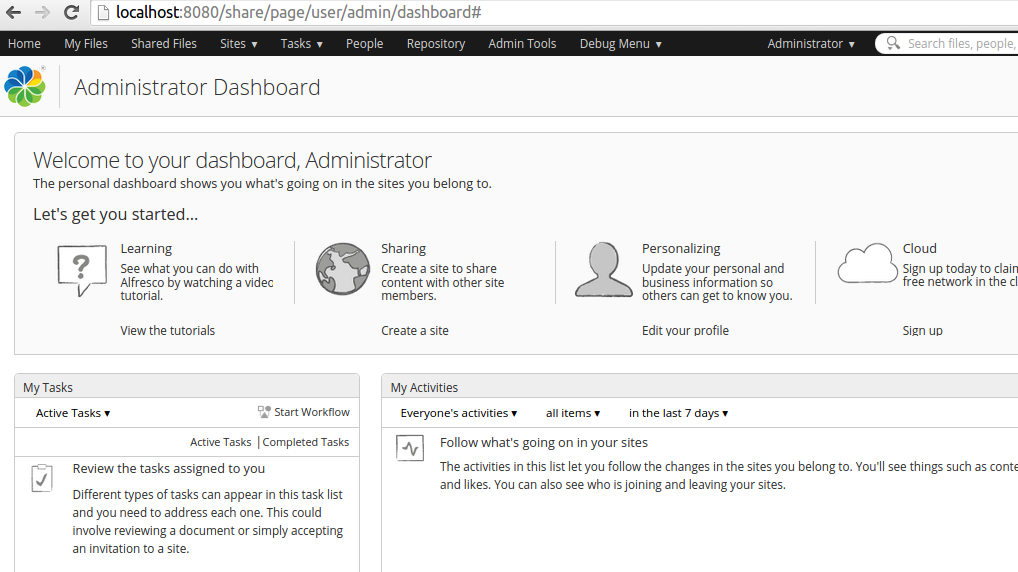The image size is (1018, 572).
Task: Open the all items filter dropdown
Action: tap(573, 413)
